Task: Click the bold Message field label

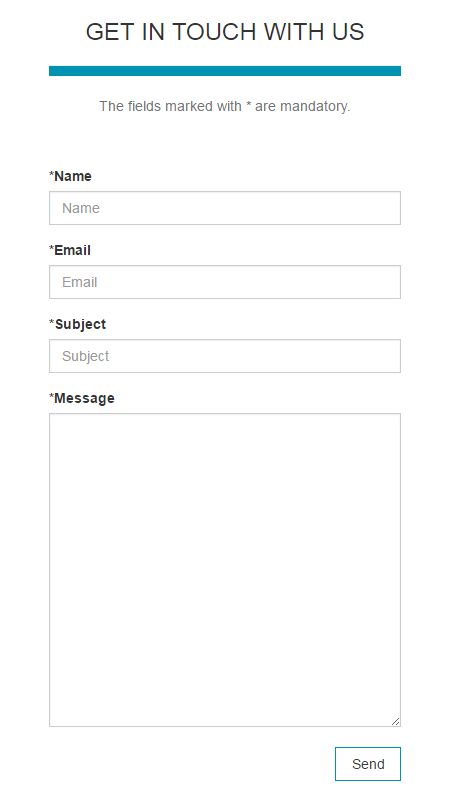Action: [84, 398]
